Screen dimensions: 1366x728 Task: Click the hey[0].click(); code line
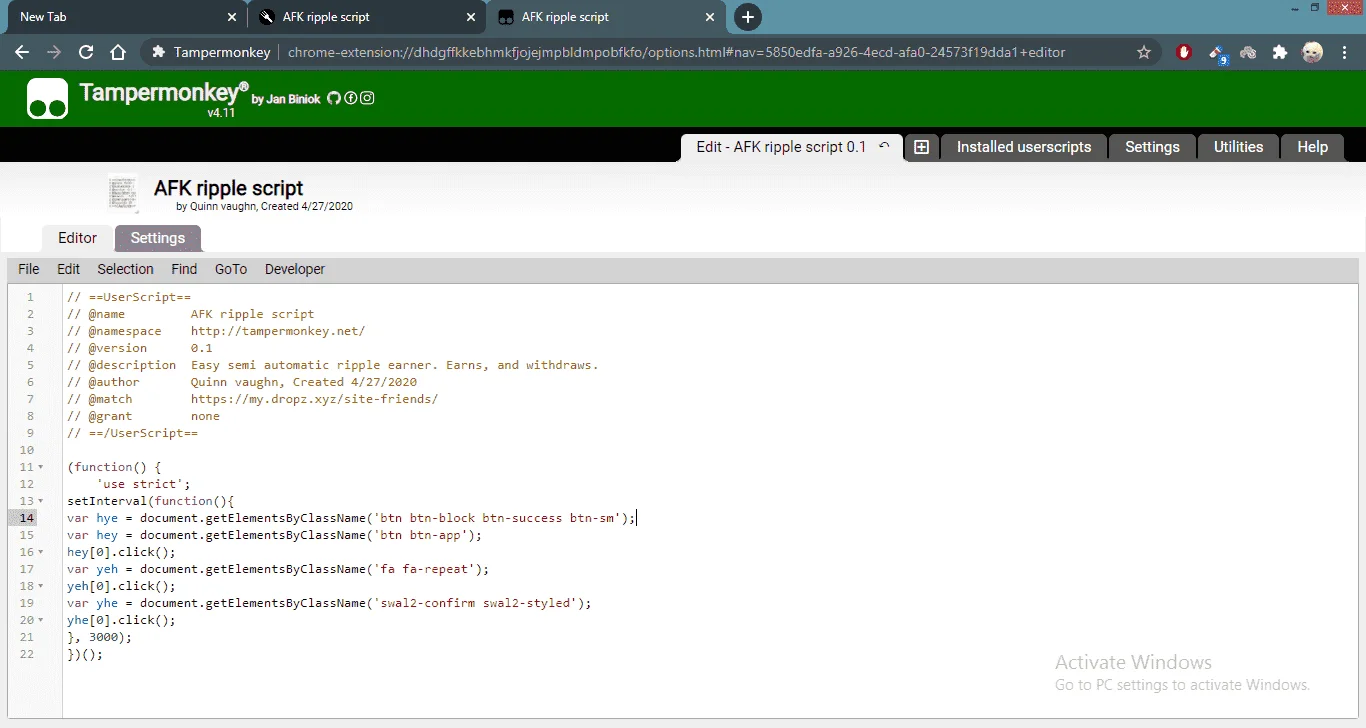pos(121,552)
